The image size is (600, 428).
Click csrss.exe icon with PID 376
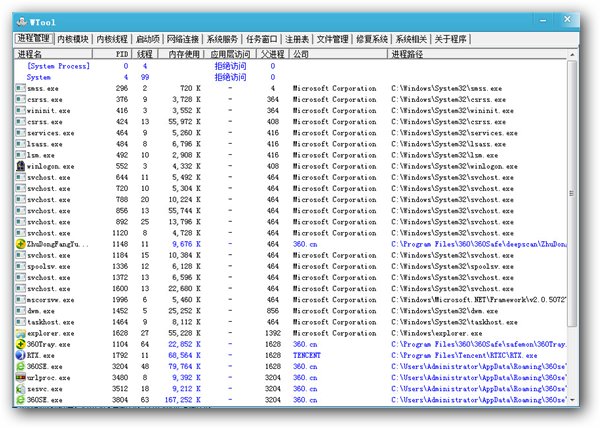point(20,99)
